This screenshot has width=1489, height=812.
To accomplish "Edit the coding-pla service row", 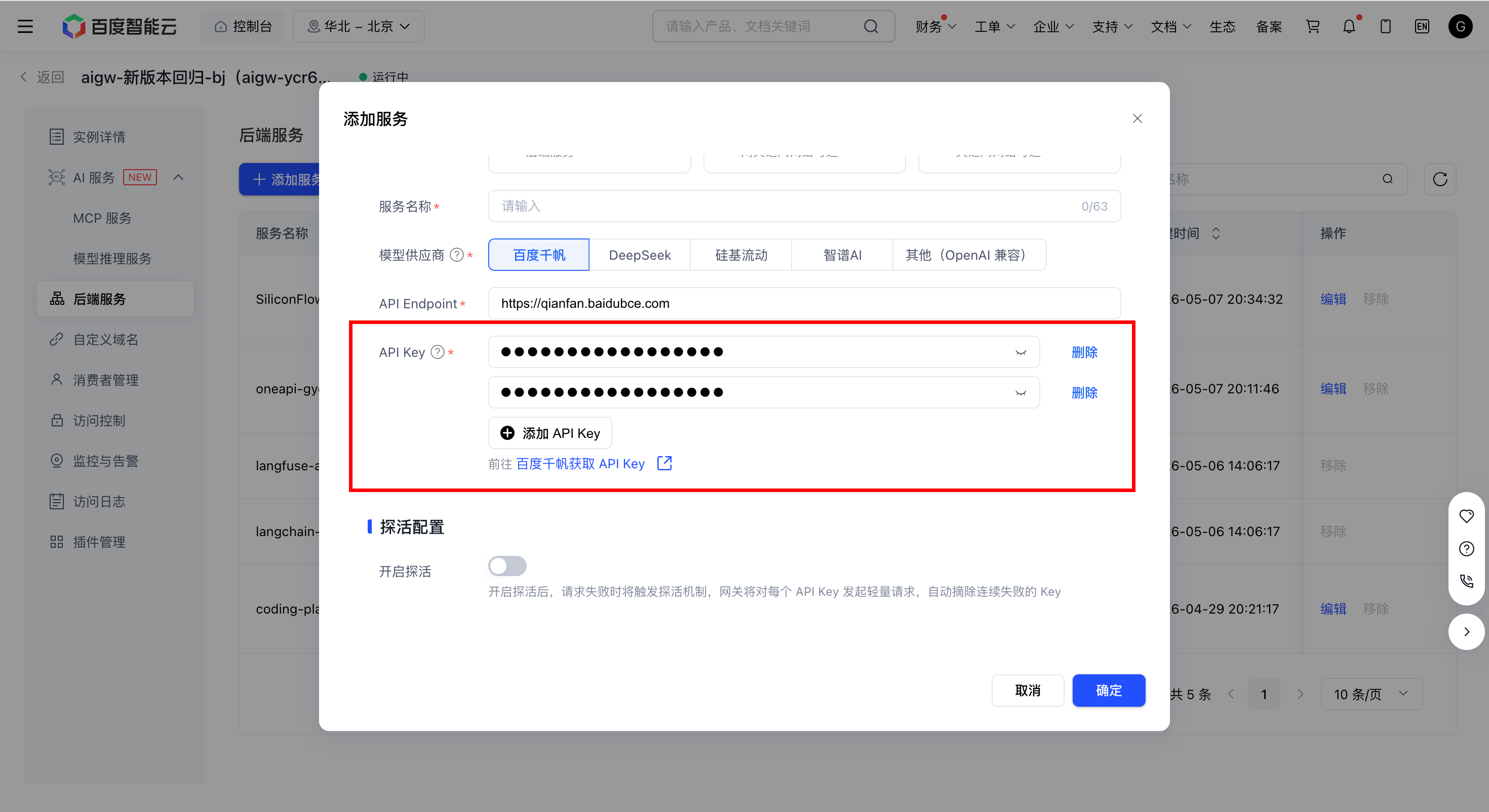I will (1333, 608).
